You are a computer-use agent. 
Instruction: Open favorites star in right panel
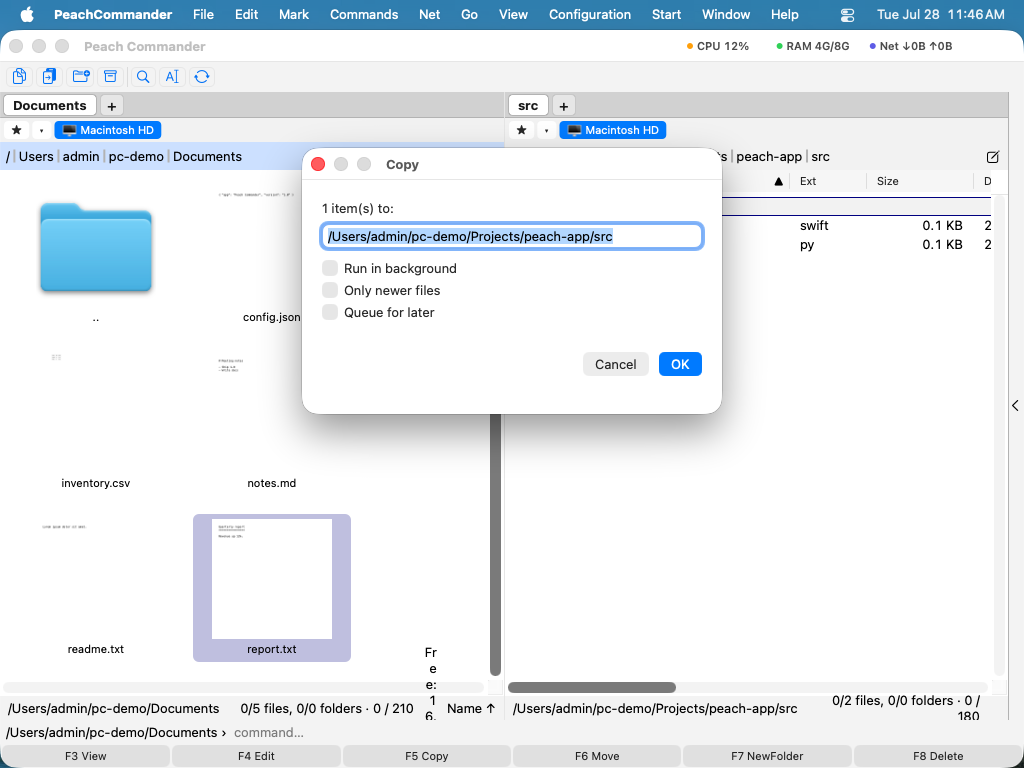[x=521, y=130]
